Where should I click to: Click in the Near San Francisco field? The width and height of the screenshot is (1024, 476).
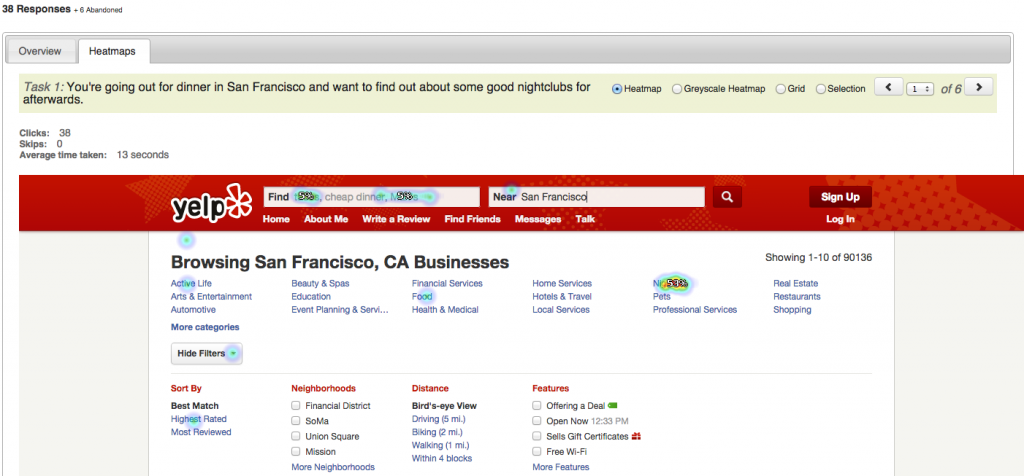[x=596, y=197]
